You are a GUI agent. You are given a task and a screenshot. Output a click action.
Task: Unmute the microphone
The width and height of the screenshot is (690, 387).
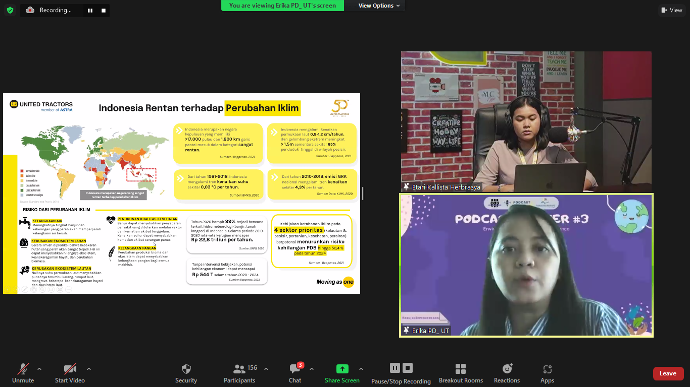23,373
